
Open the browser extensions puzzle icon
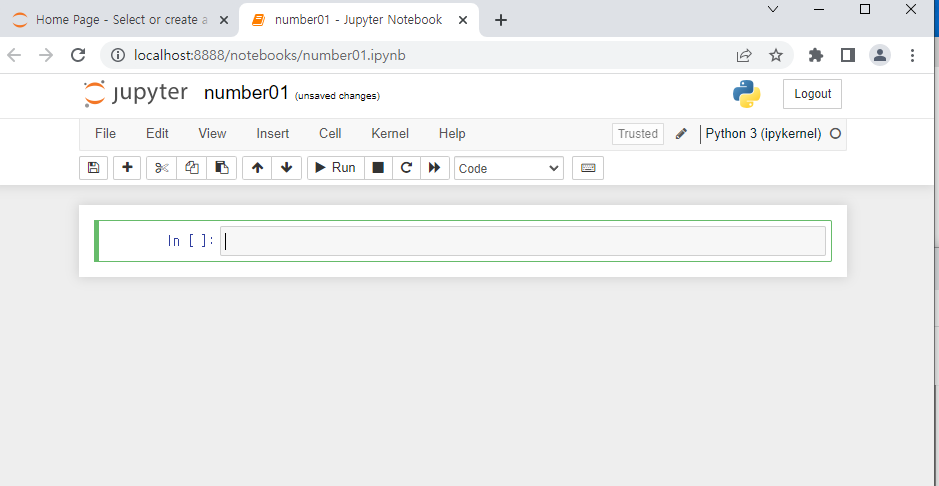pos(816,56)
